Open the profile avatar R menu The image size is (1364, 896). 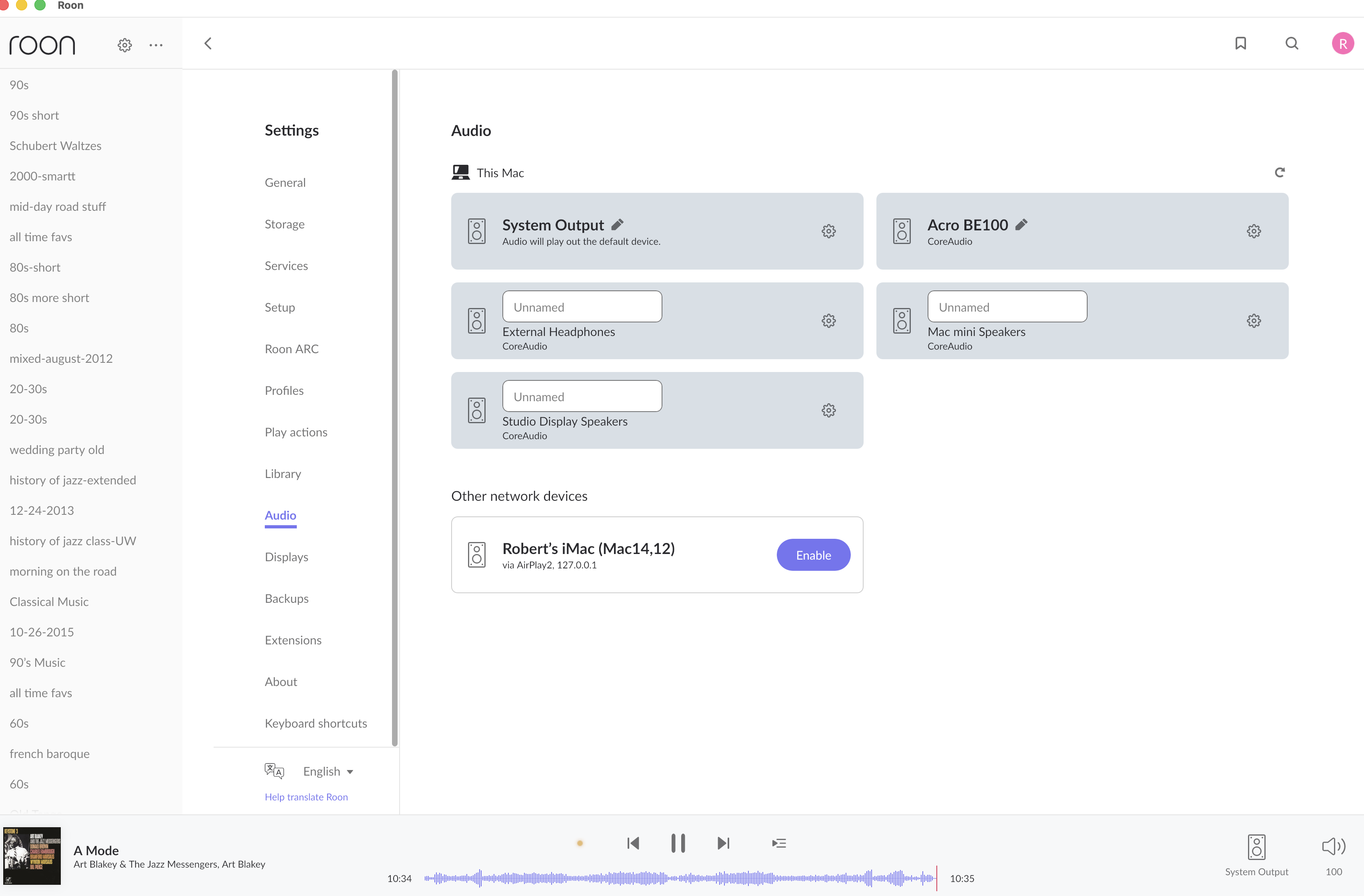[x=1343, y=44]
